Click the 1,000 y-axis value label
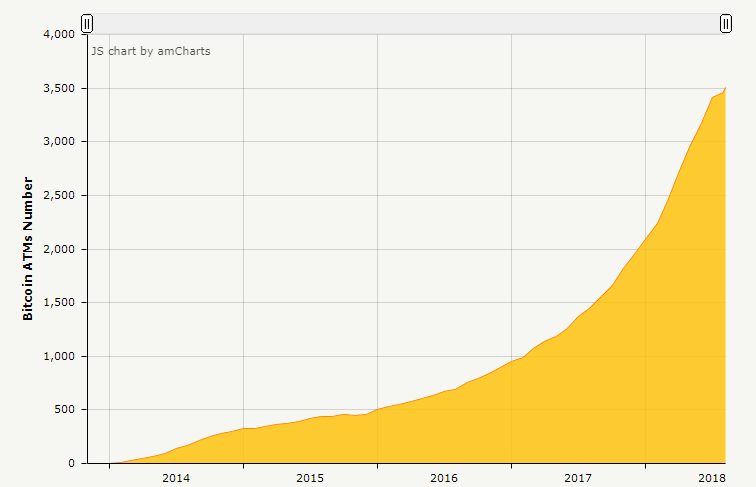This screenshot has height=487, width=756. click(x=59, y=356)
